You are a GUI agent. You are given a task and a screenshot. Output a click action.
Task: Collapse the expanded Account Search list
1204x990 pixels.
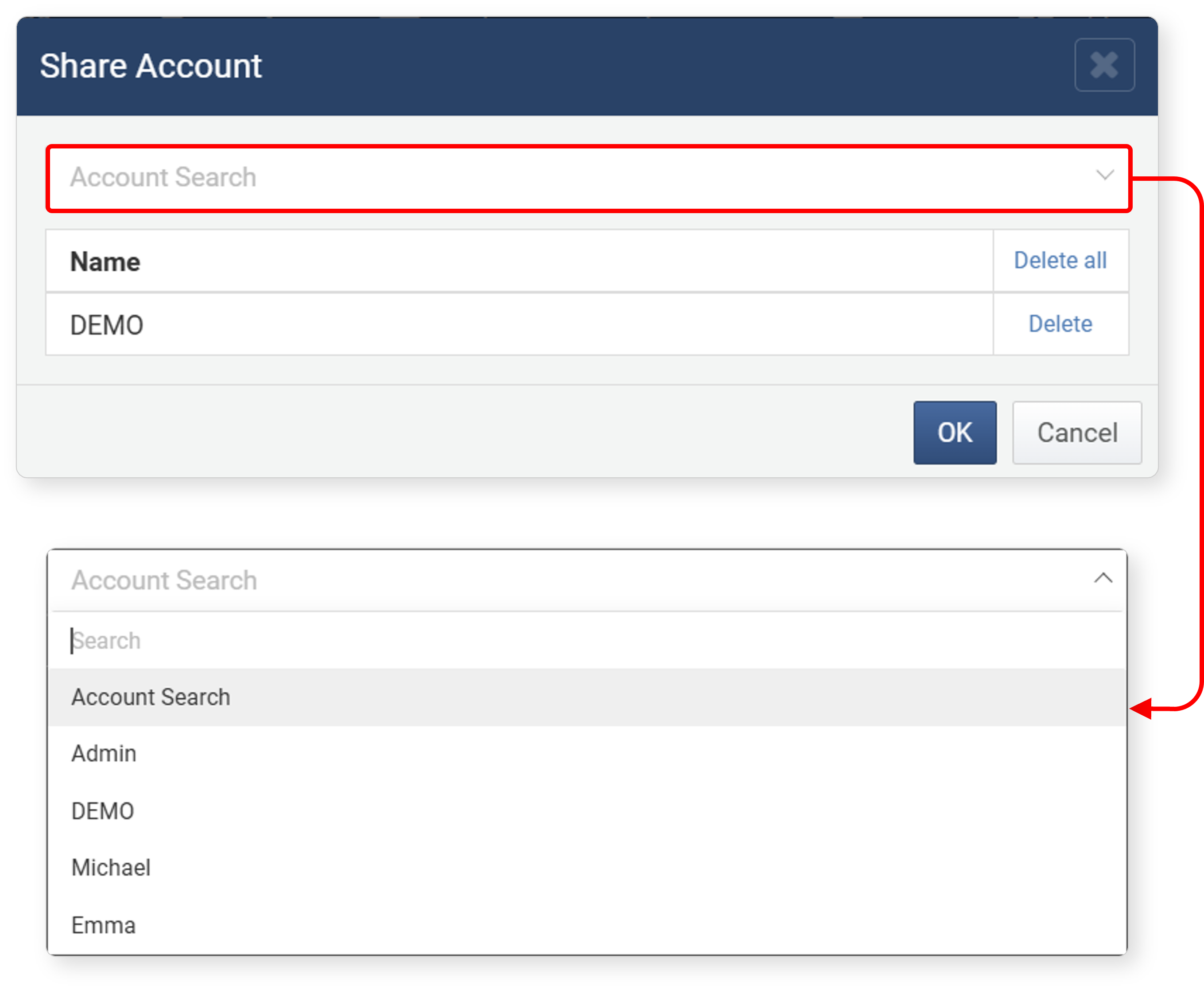click(x=1103, y=578)
